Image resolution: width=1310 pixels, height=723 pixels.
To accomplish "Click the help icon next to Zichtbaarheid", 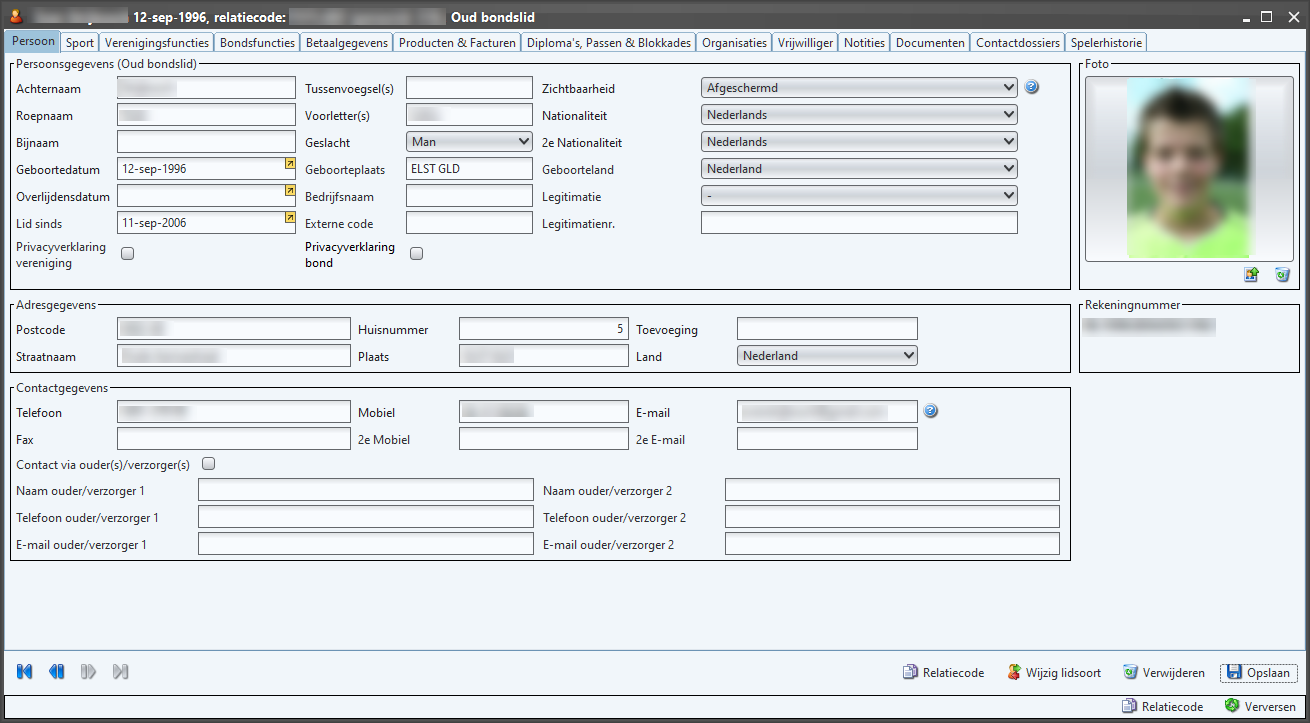I will [x=1032, y=87].
